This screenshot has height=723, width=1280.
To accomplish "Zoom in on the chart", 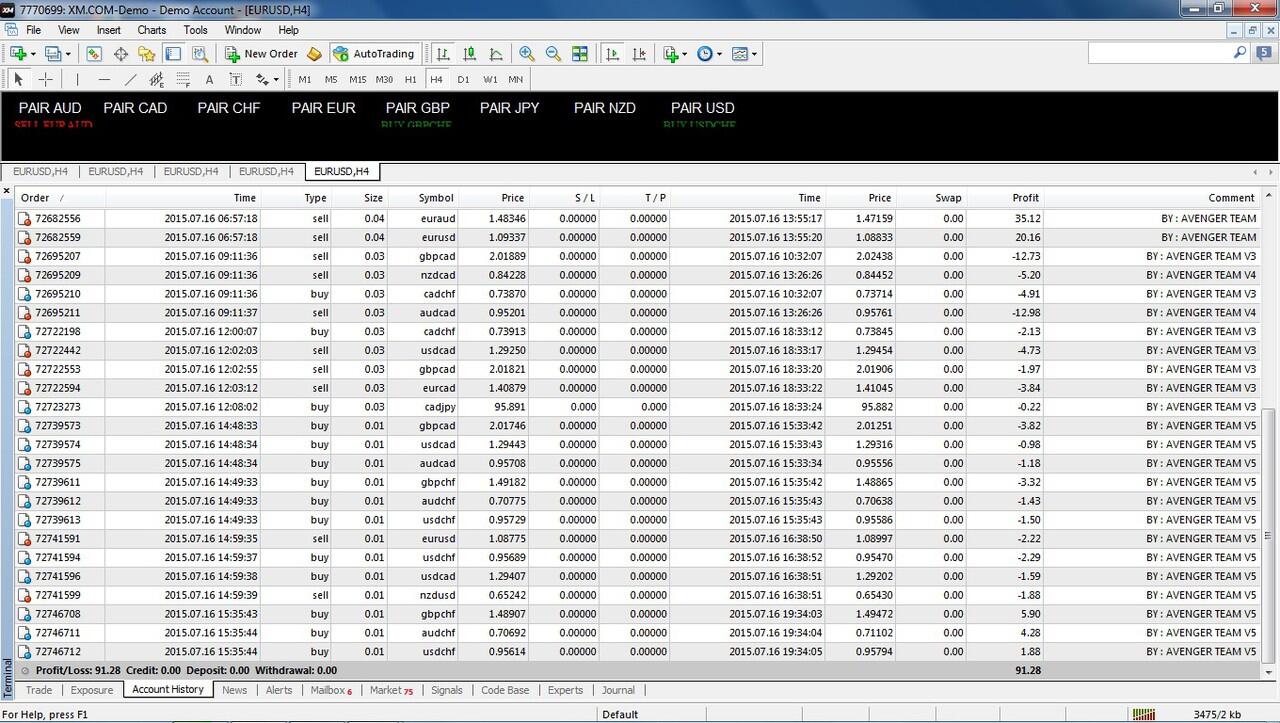I will click(x=527, y=54).
